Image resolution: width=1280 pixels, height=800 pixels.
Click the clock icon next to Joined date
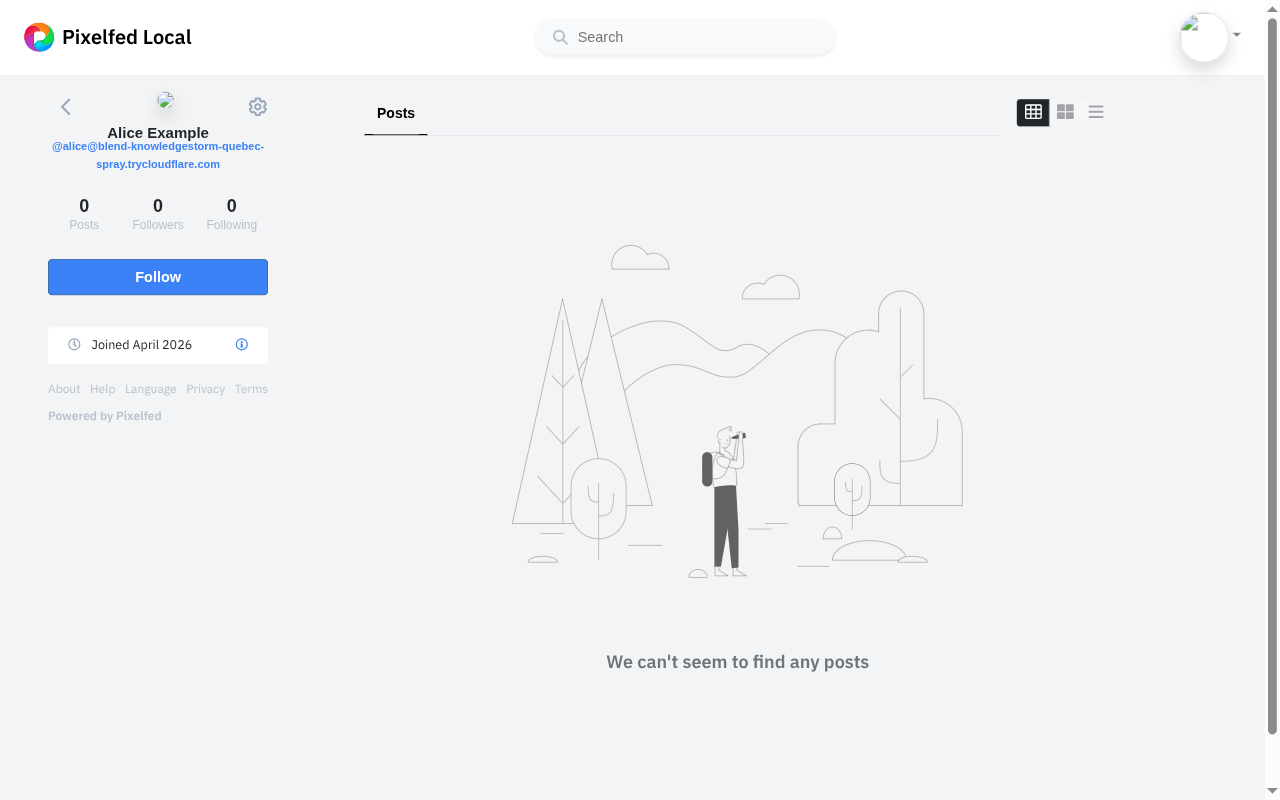tap(74, 344)
